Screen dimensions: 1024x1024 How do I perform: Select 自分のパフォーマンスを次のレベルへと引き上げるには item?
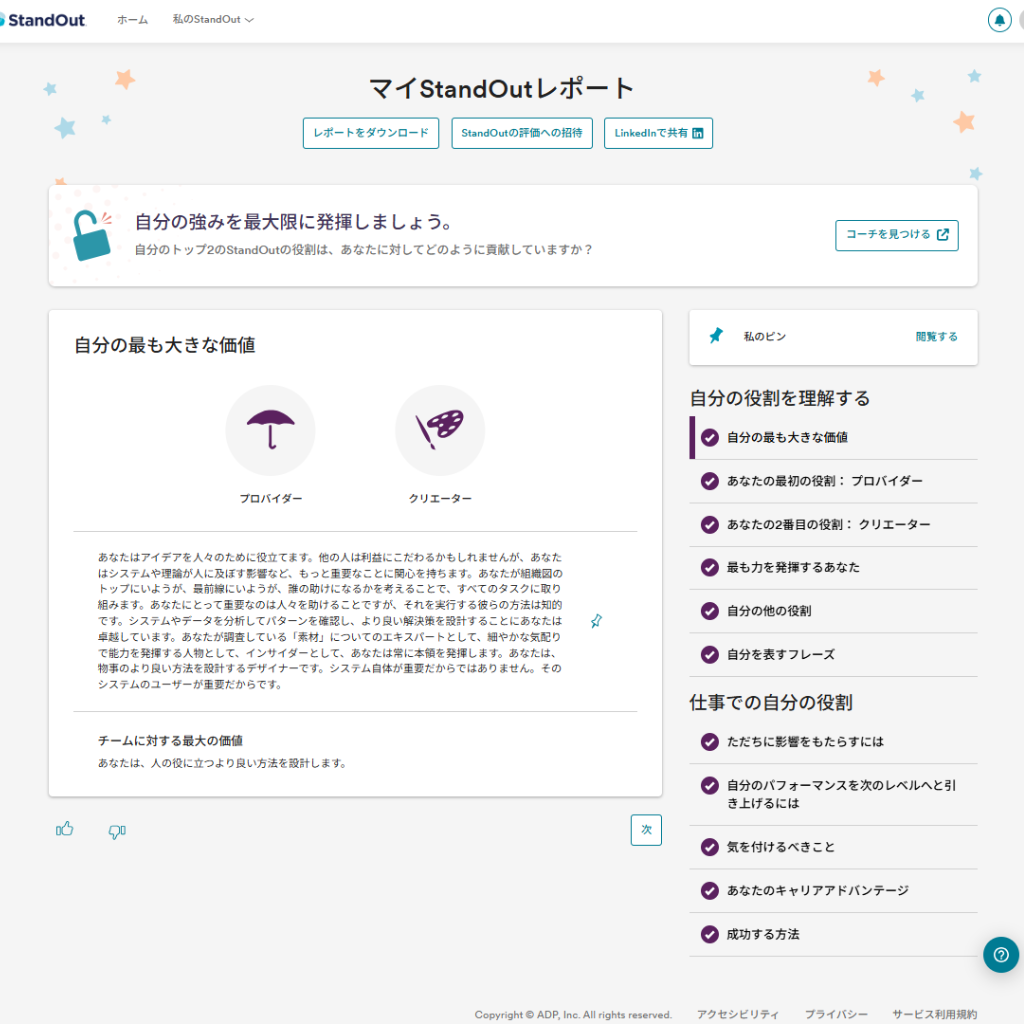[x=833, y=794]
